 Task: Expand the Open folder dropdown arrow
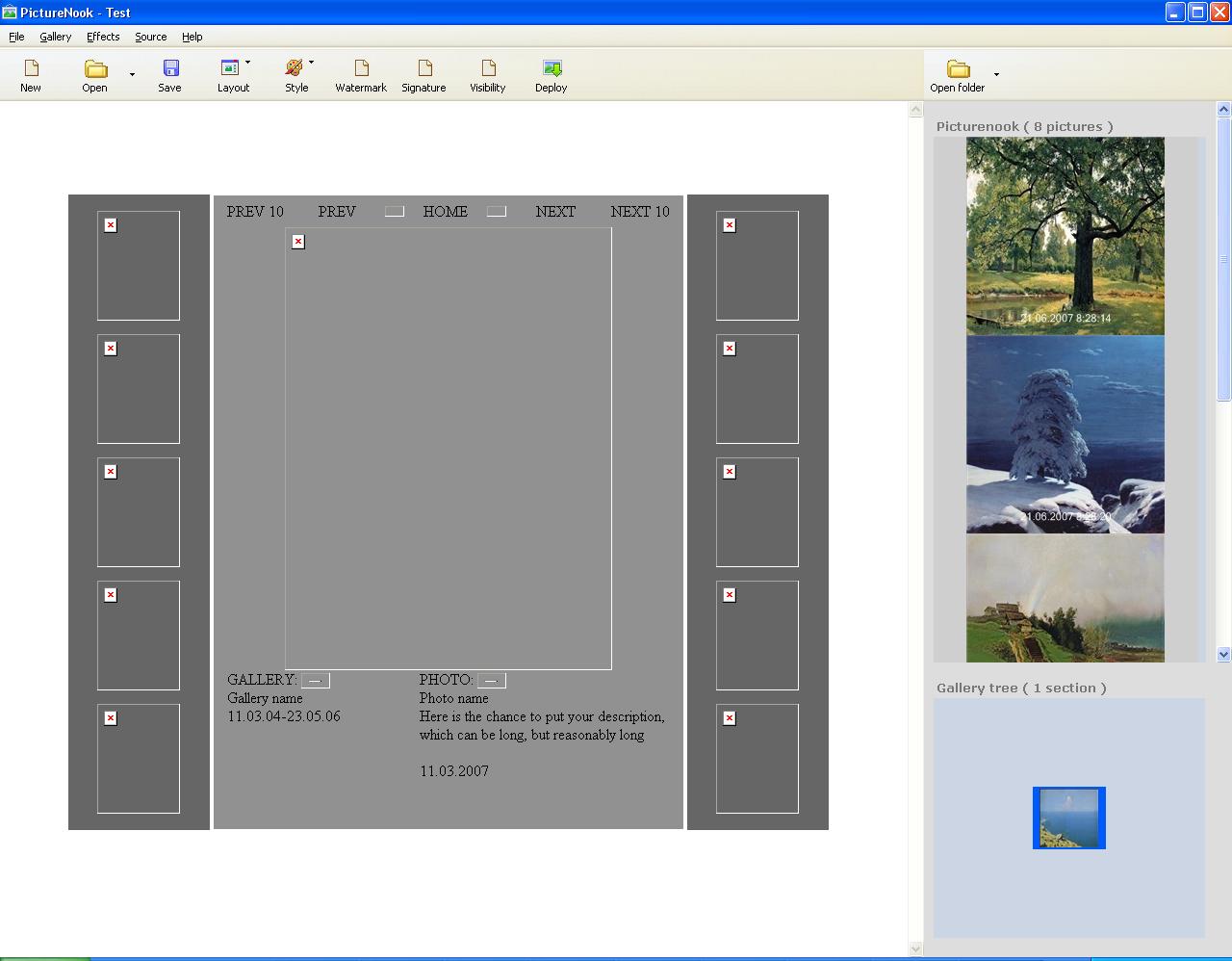(x=996, y=74)
